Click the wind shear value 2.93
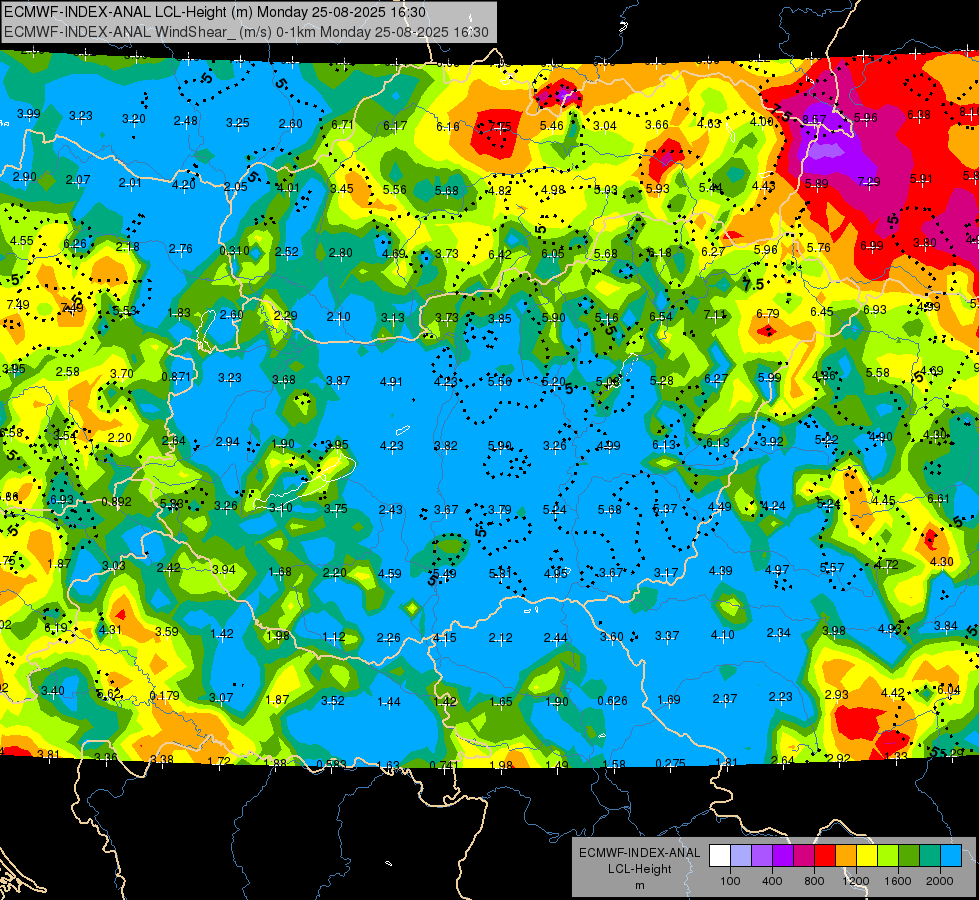The width and height of the screenshot is (979, 900). [x=837, y=695]
